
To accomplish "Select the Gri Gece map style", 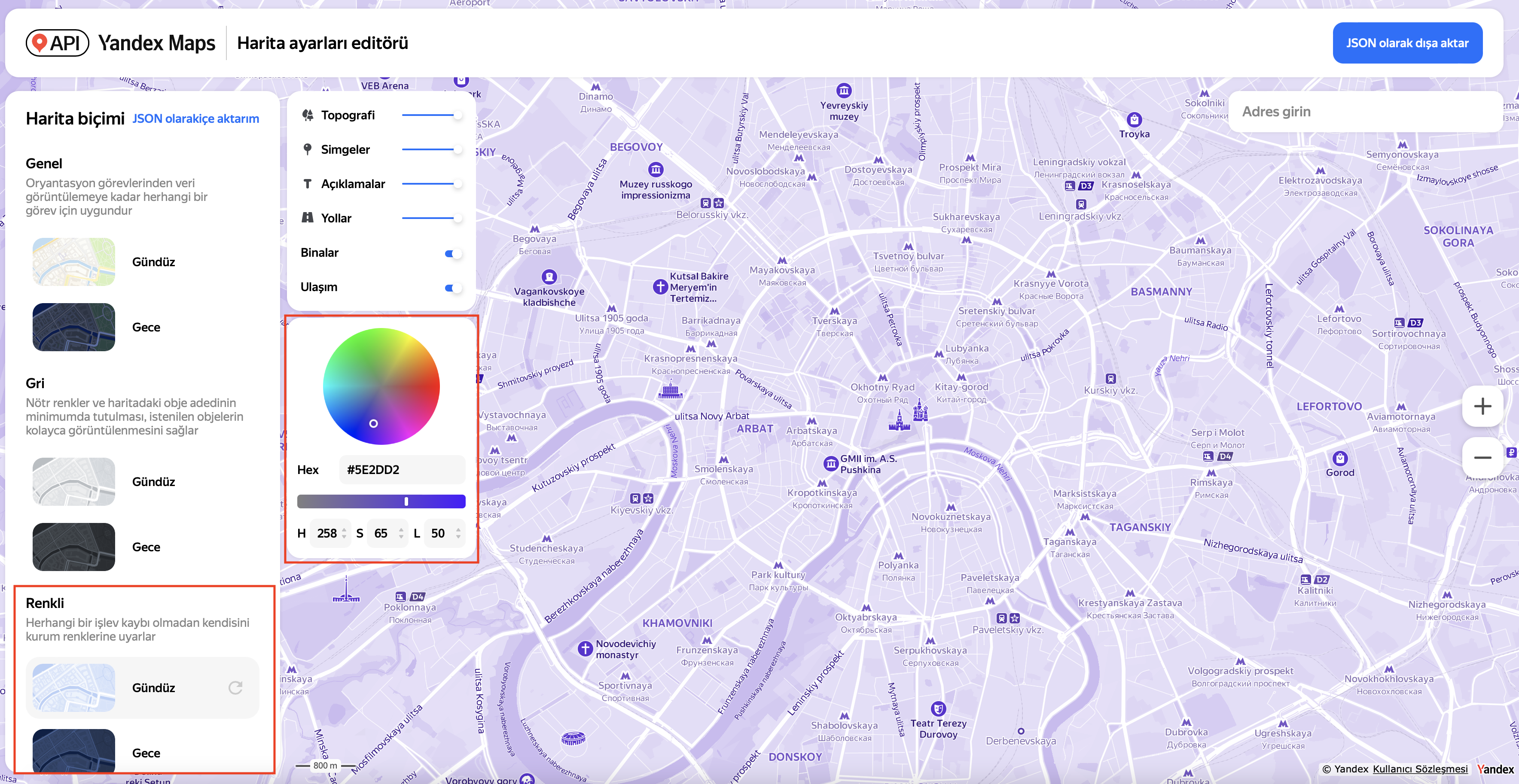I will tap(142, 547).
